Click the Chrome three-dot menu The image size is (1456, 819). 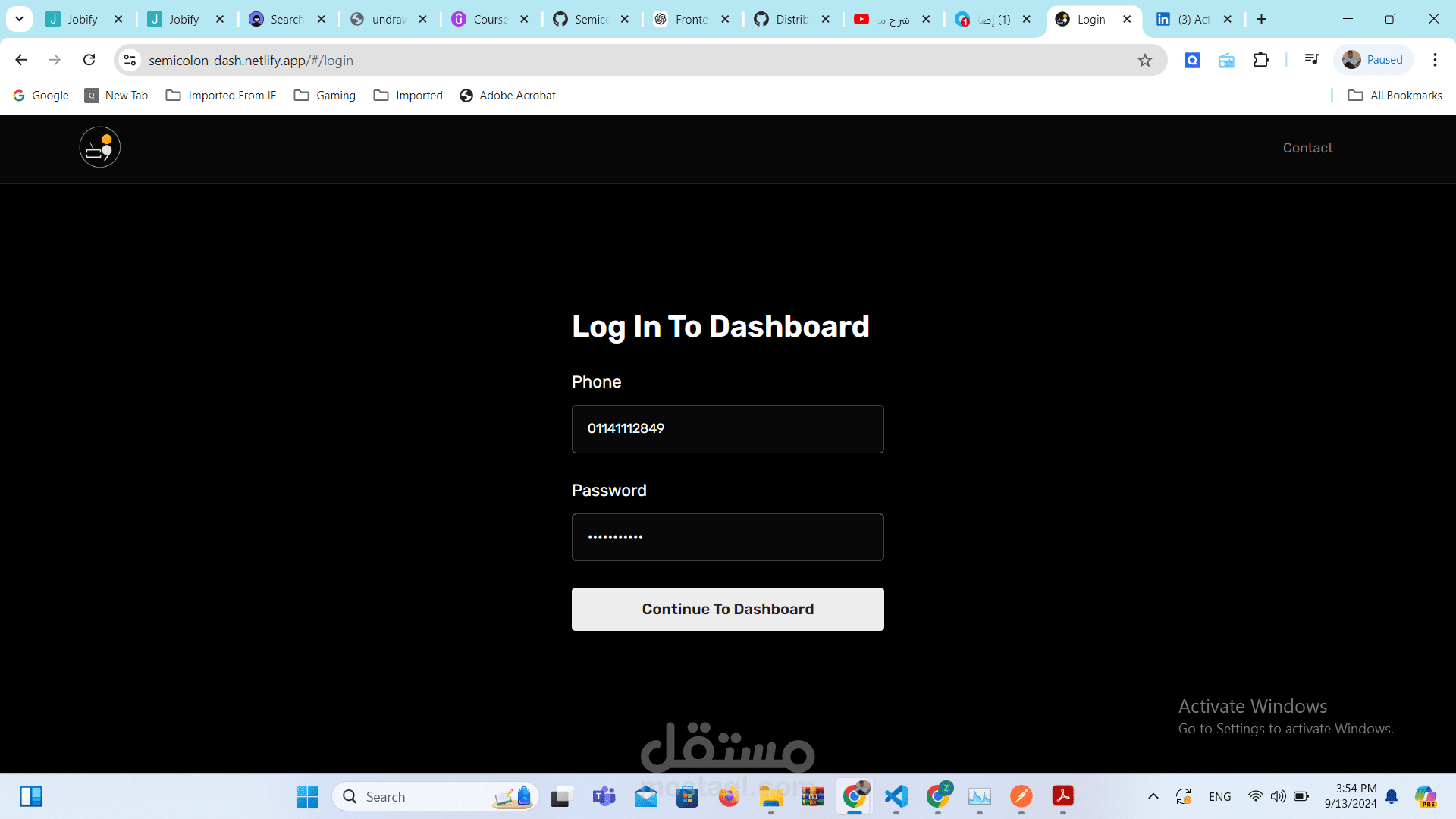(x=1434, y=60)
